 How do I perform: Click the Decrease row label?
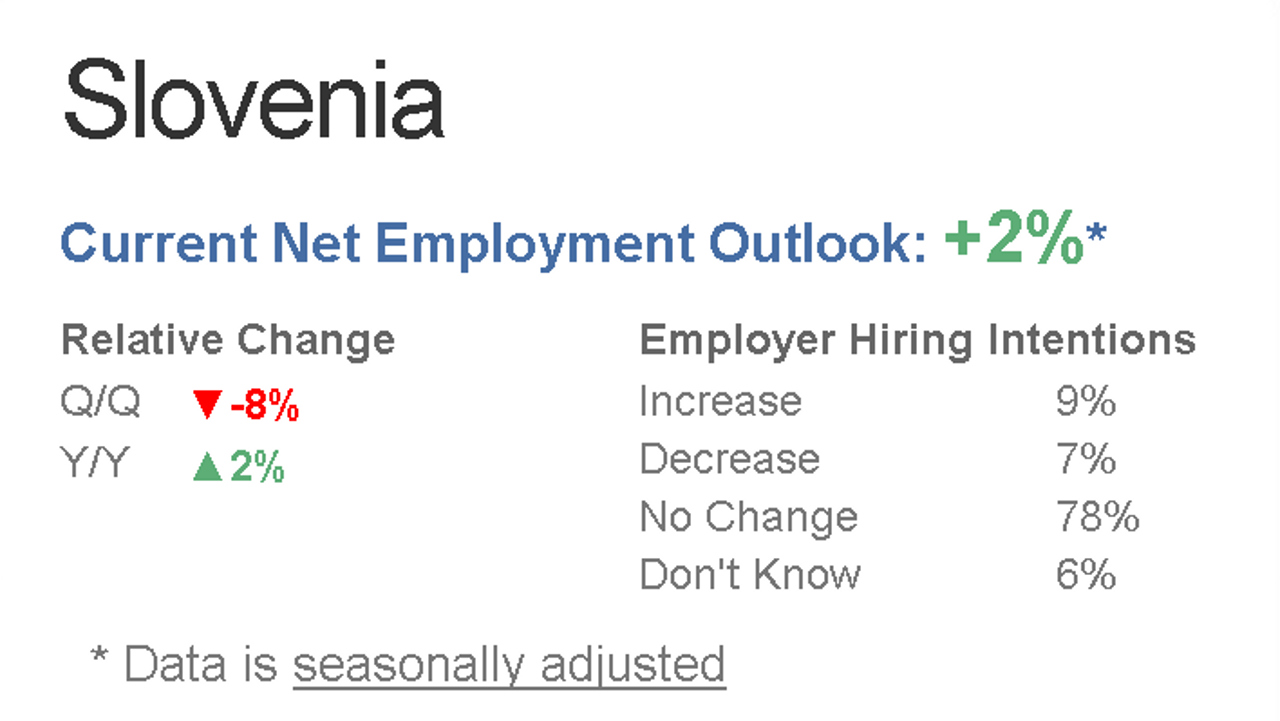click(x=729, y=459)
